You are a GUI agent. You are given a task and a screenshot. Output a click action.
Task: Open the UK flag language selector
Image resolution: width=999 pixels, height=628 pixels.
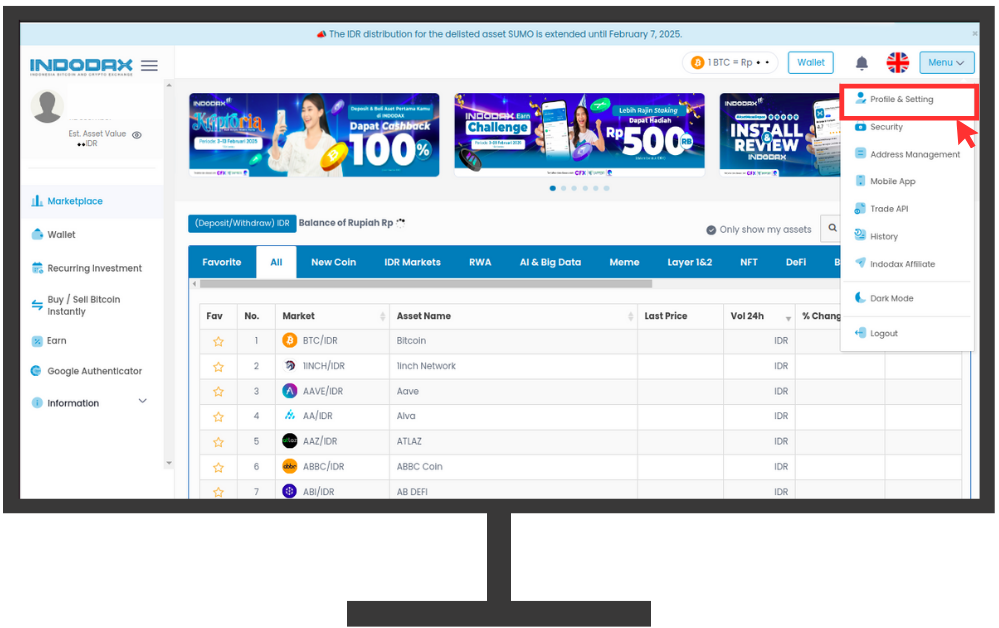897,63
